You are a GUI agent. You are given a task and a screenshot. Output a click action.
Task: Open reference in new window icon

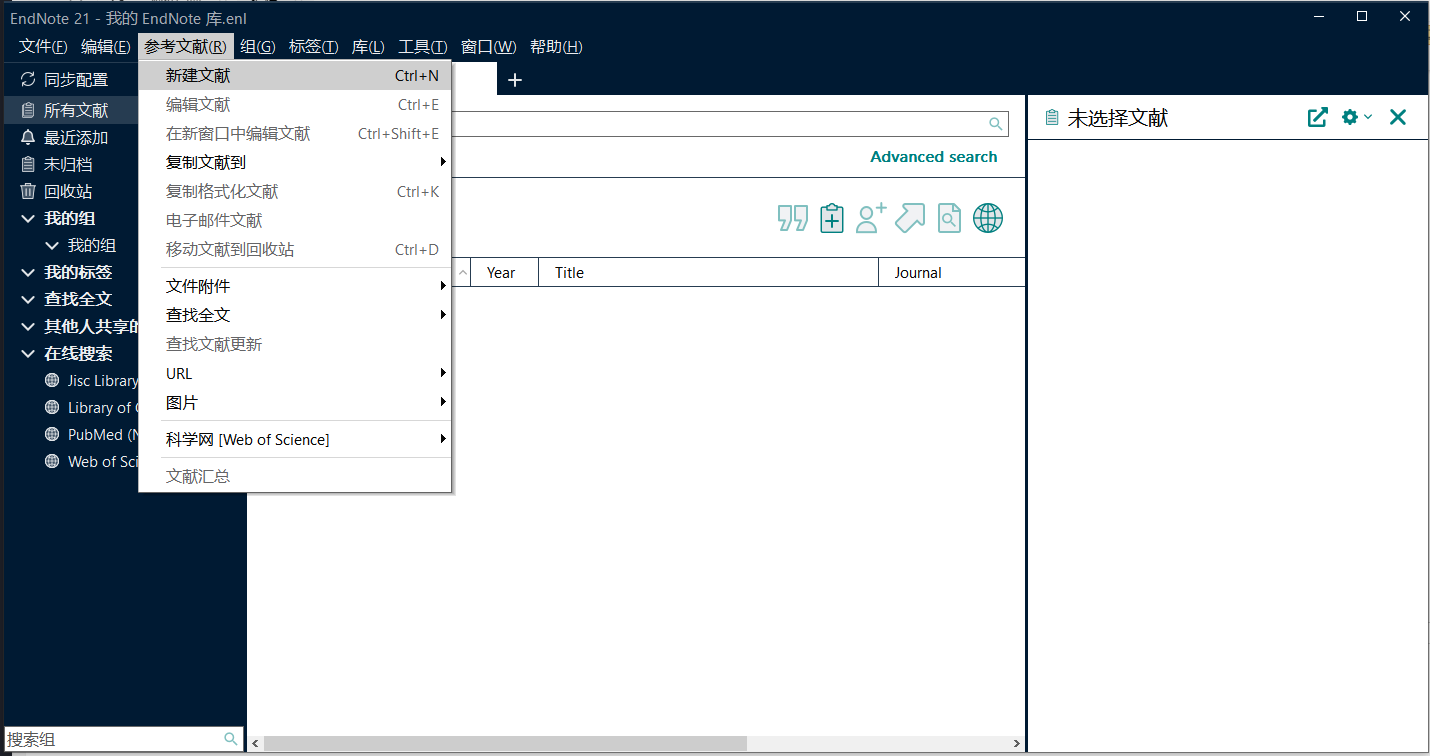[x=1317, y=117]
